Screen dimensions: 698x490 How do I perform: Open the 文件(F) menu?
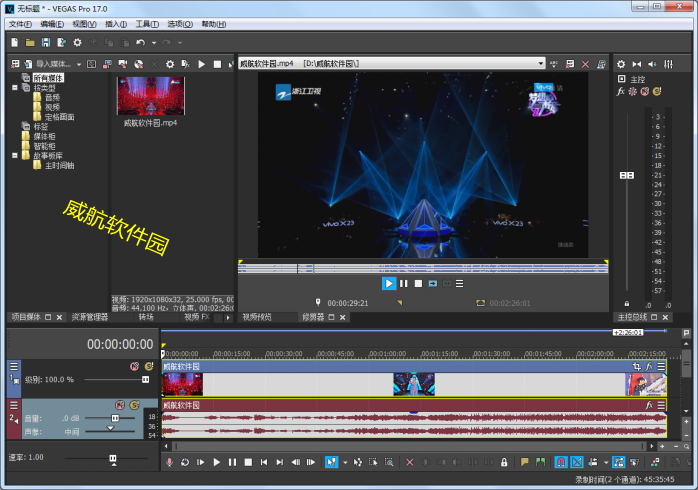coord(20,24)
